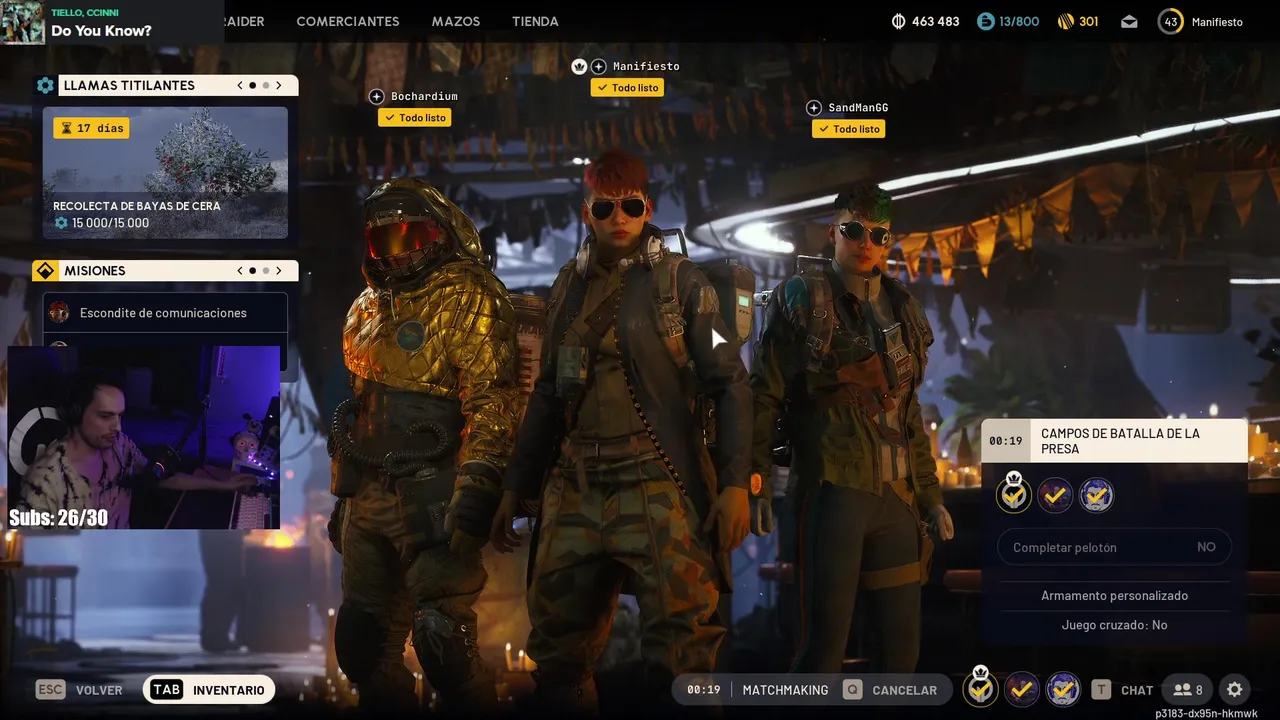
Task: Open the Tienda tab
Action: (x=535, y=21)
